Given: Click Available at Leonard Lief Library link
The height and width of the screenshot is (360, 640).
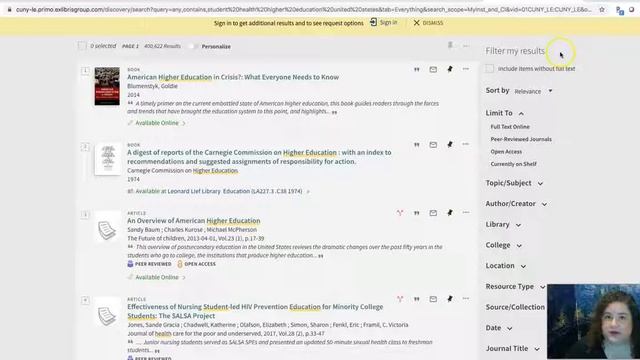Looking at the screenshot, I should pos(219,191).
